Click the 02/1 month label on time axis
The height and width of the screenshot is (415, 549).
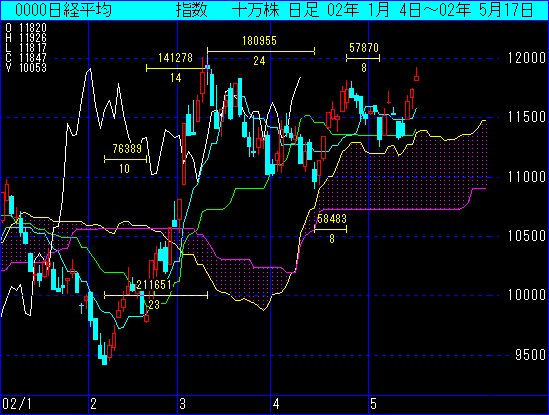point(16,404)
